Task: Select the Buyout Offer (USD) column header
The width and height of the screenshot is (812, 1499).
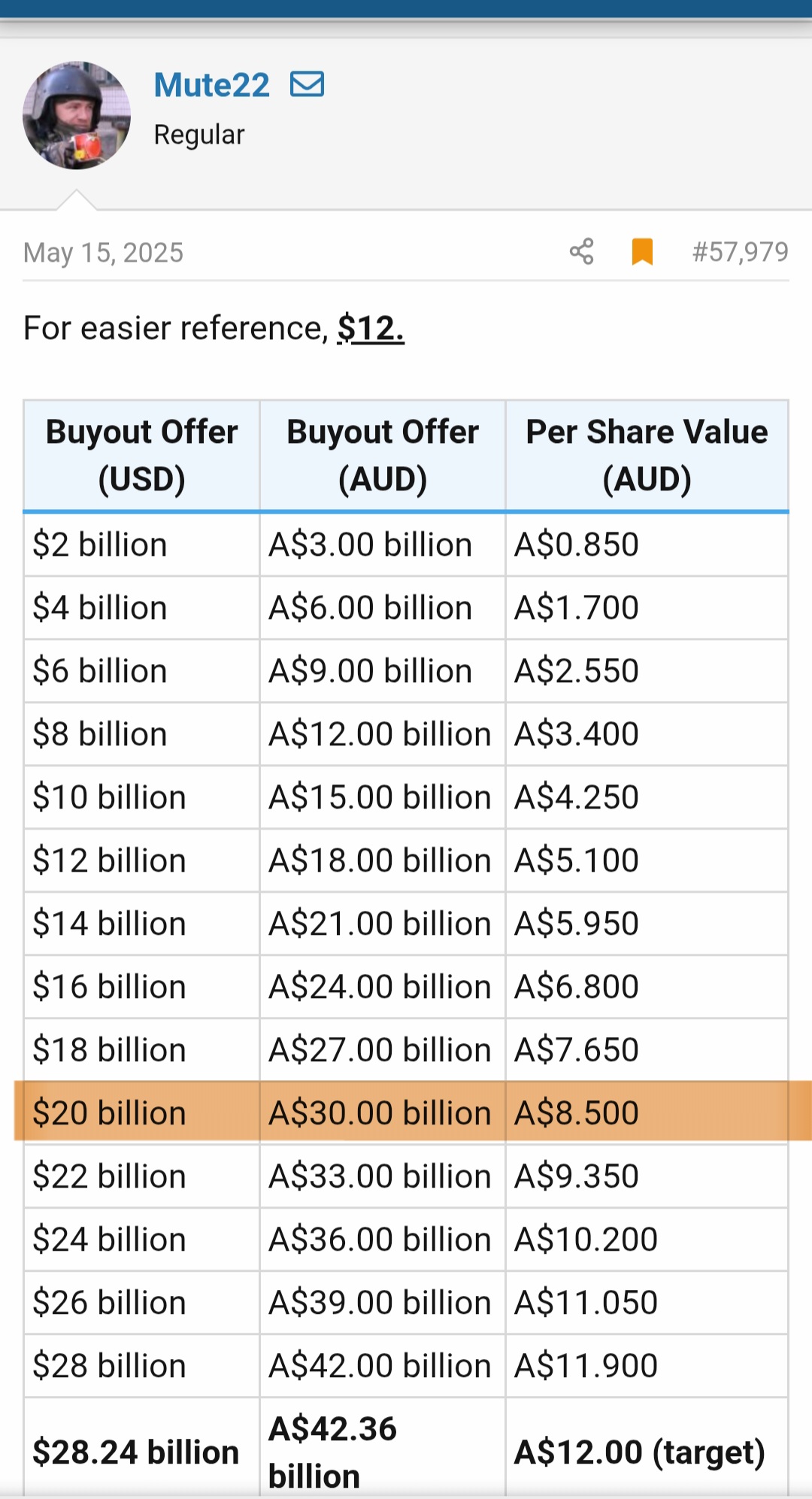Action: pyautogui.click(x=141, y=456)
